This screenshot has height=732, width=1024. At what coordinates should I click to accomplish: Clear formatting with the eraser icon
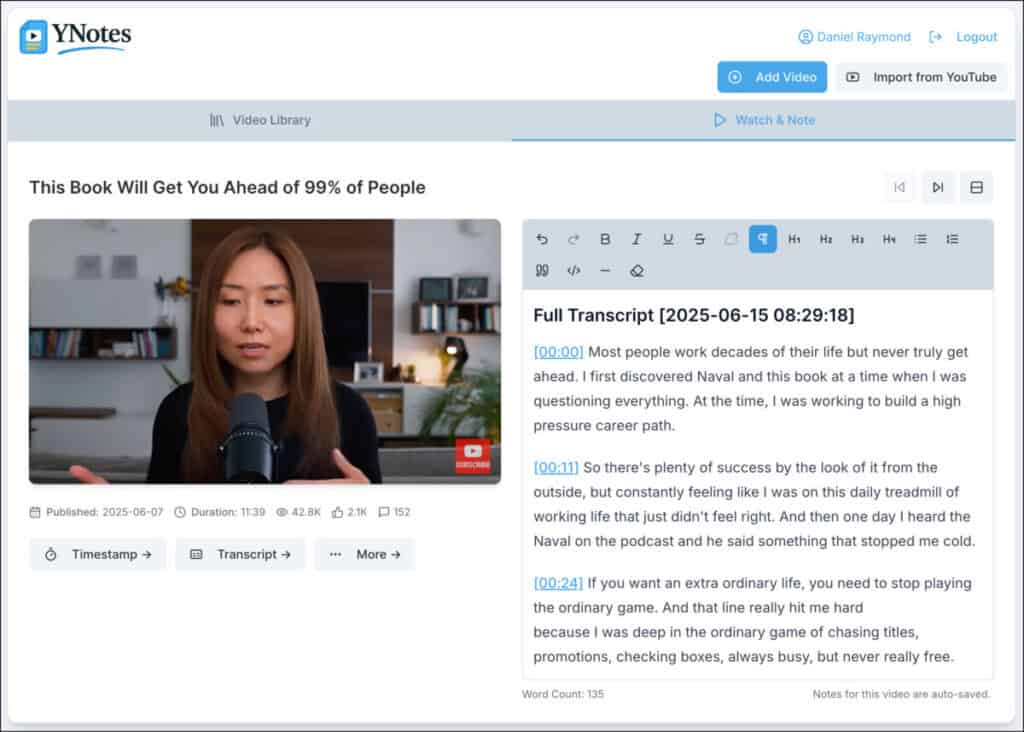637,270
